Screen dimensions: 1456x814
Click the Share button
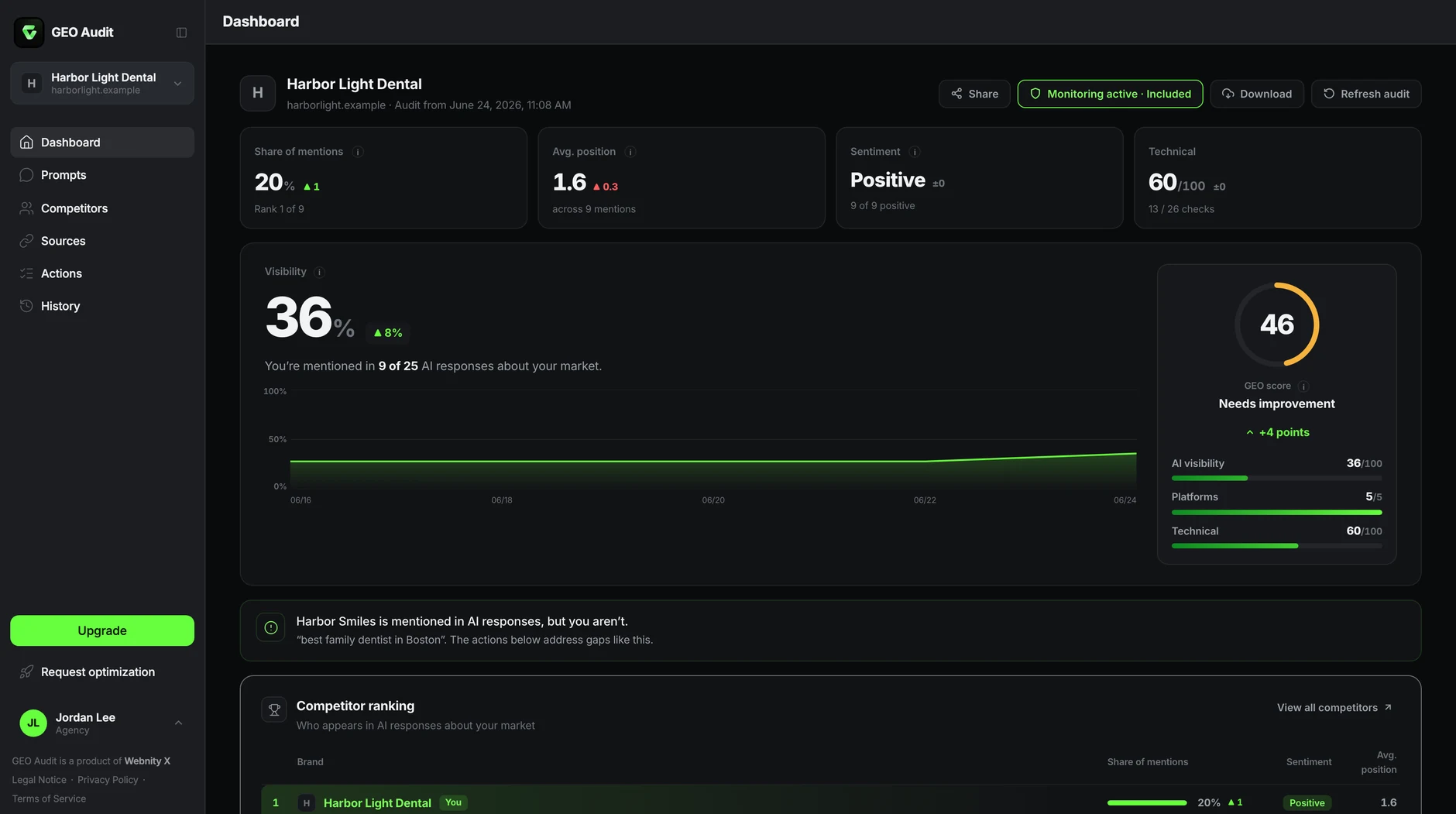pos(974,94)
